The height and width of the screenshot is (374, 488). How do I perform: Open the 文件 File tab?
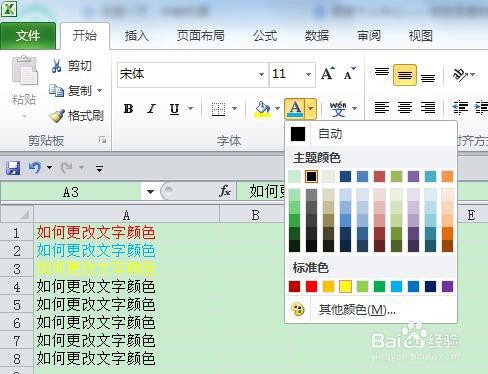[x=28, y=36]
